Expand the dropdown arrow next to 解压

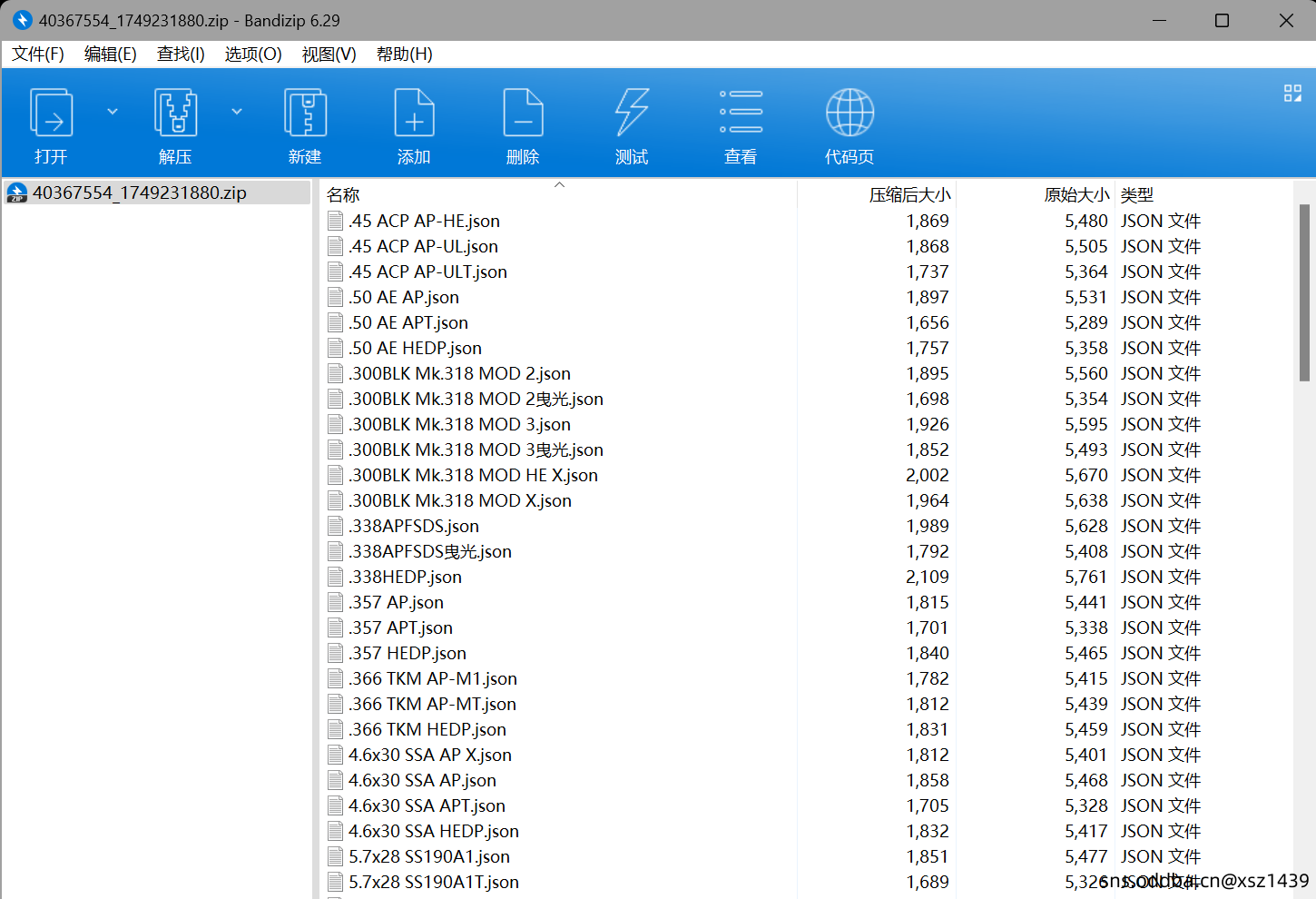click(x=237, y=112)
